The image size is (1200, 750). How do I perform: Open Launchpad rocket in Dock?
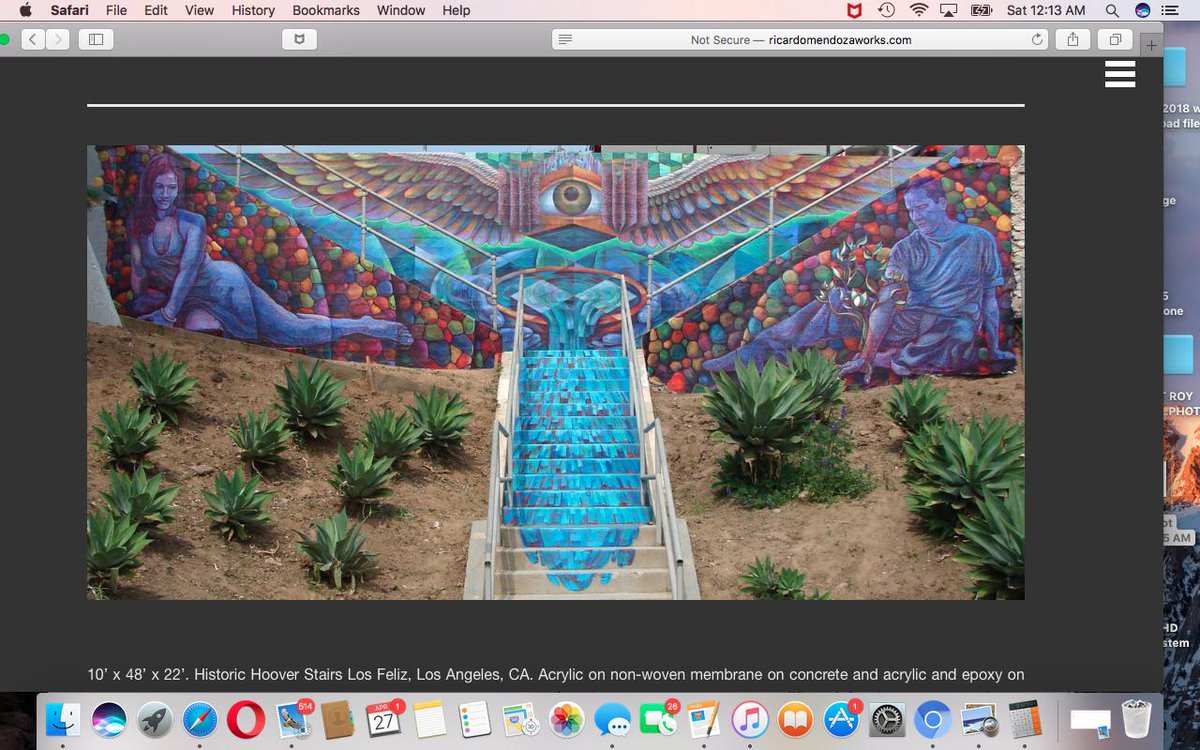pyautogui.click(x=154, y=719)
